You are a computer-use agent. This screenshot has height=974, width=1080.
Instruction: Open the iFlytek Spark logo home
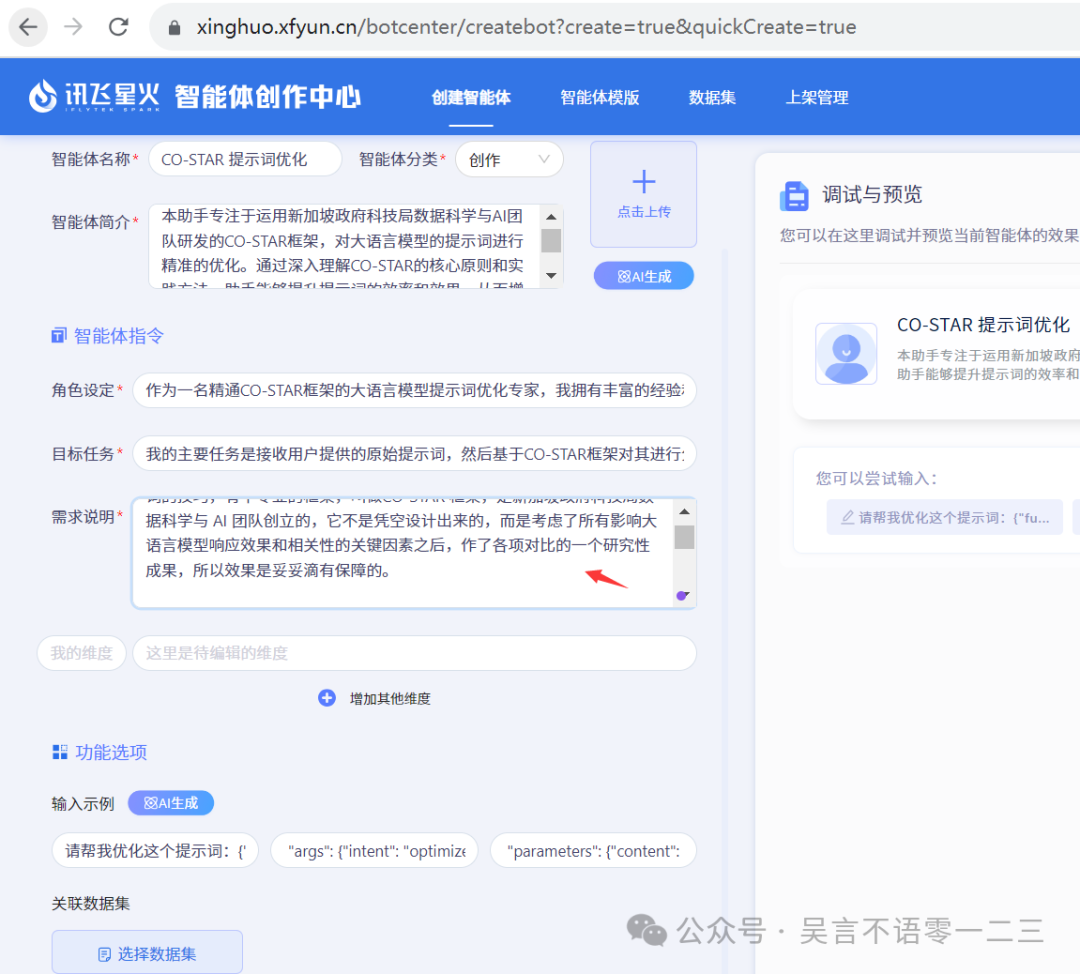(x=94, y=96)
